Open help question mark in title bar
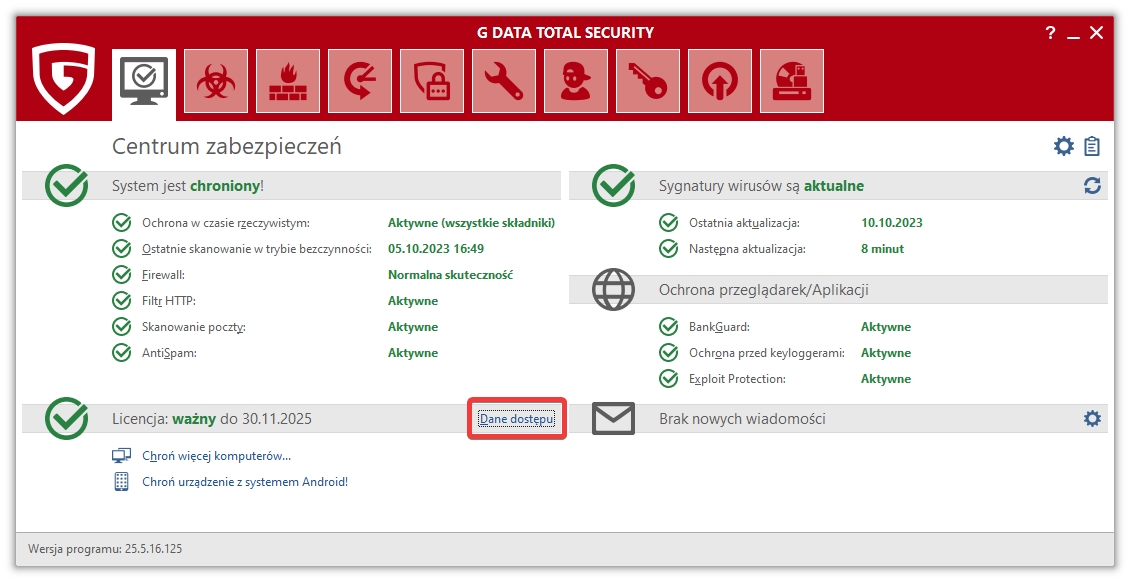The image size is (1130, 582). coord(1050,32)
